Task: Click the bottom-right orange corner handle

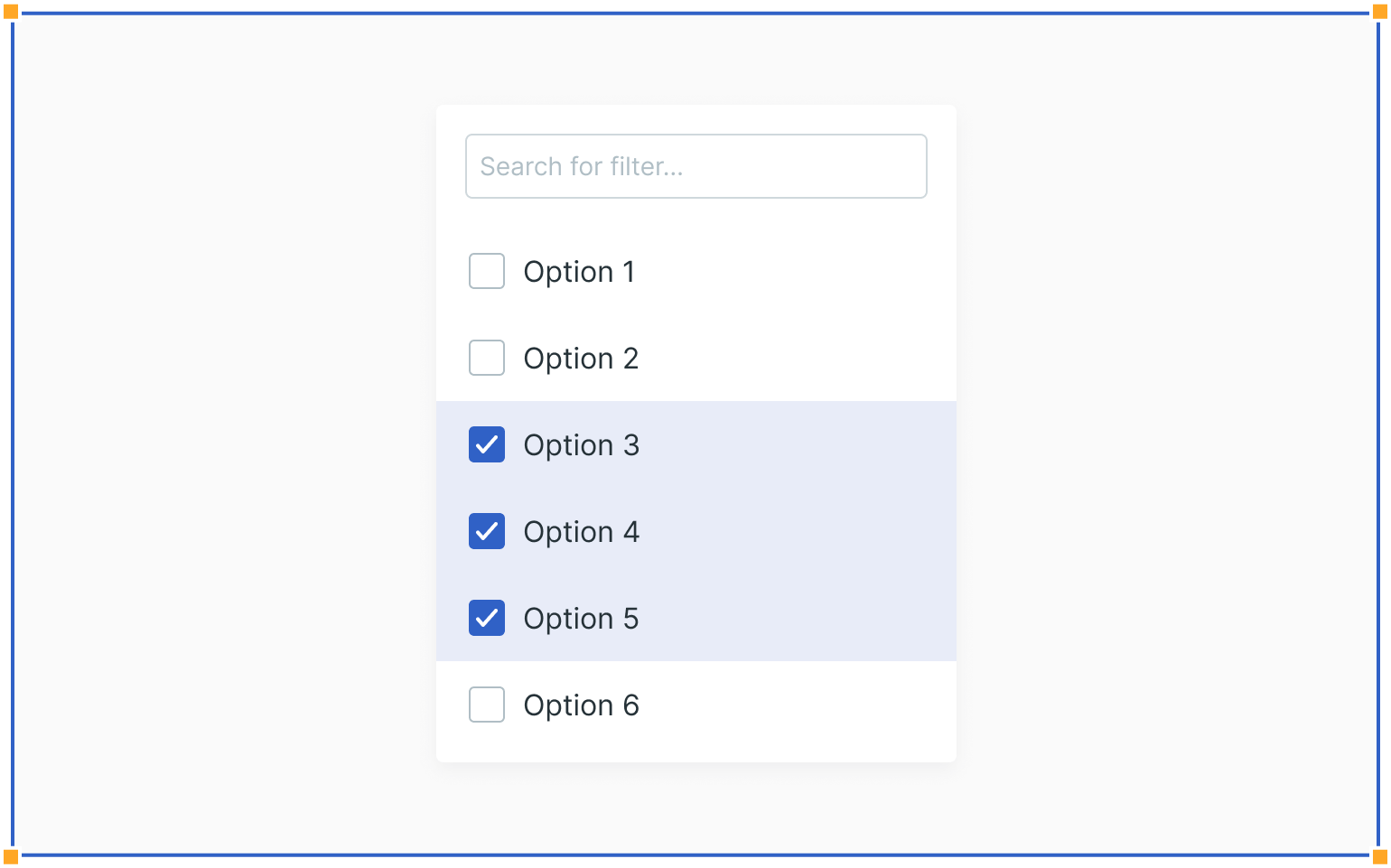Action: coord(1379,856)
